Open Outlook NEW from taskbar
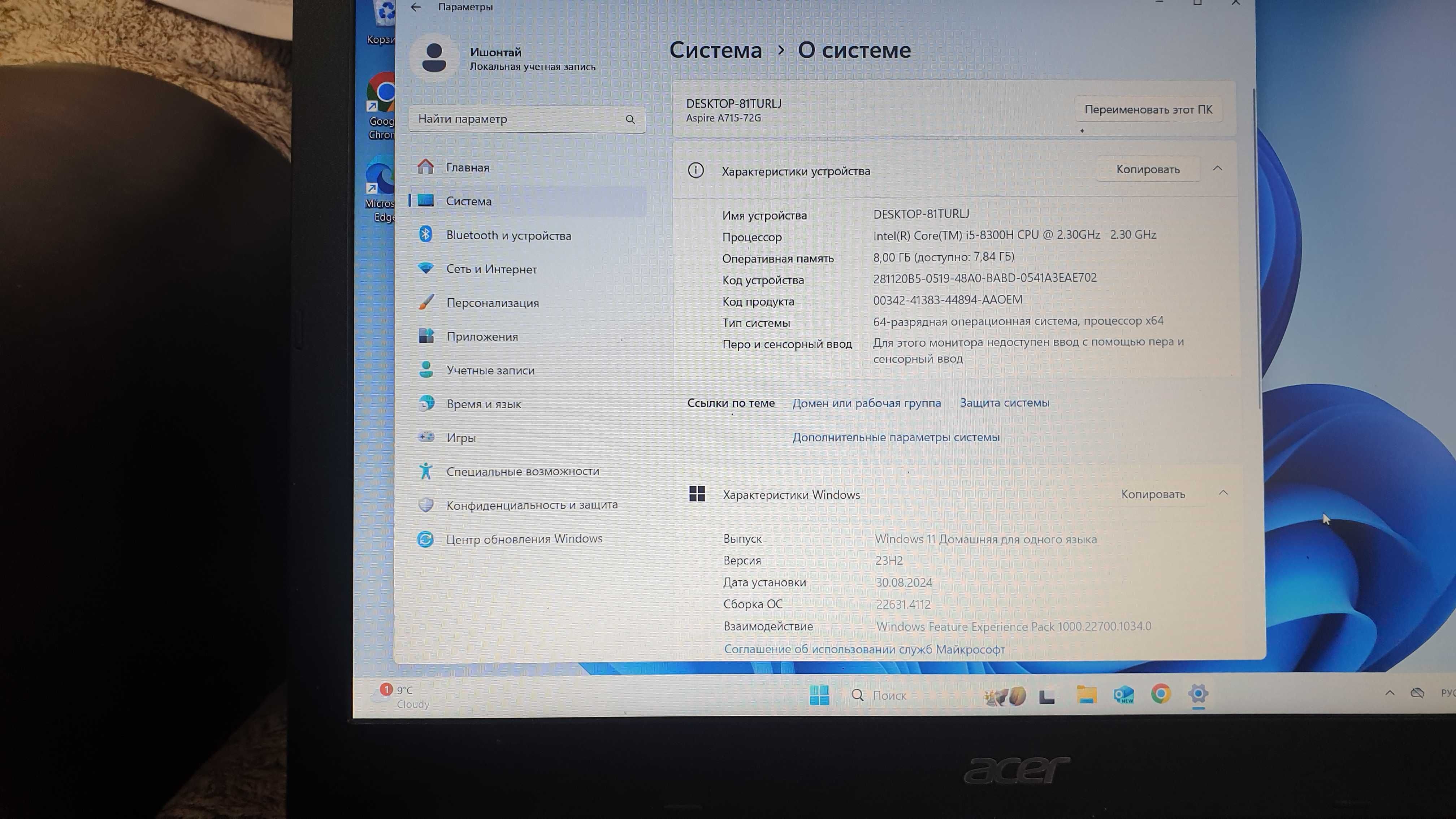The width and height of the screenshot is (1456, 819). [1124, 695]
